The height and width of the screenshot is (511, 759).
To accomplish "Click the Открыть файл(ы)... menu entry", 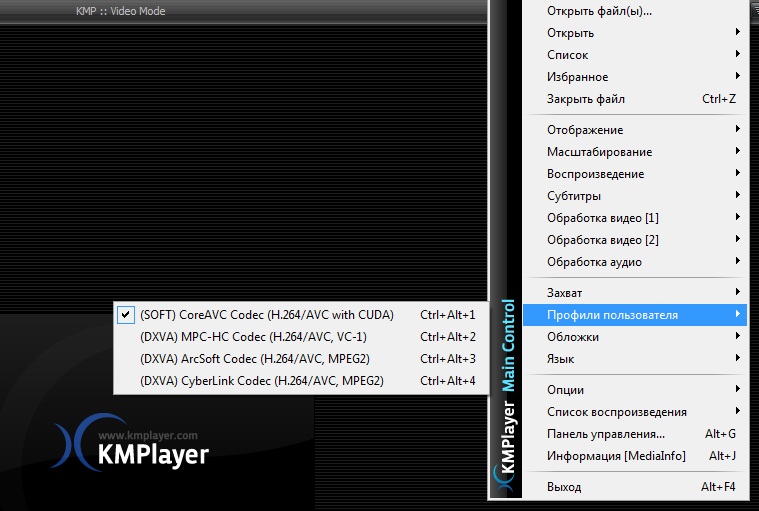I will coord(599,12).
